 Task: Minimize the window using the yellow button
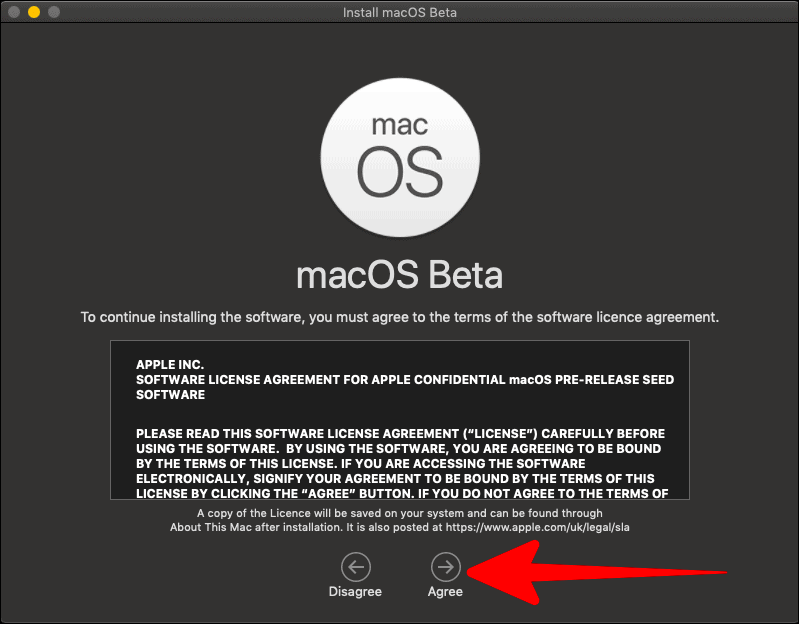point(34,12)
